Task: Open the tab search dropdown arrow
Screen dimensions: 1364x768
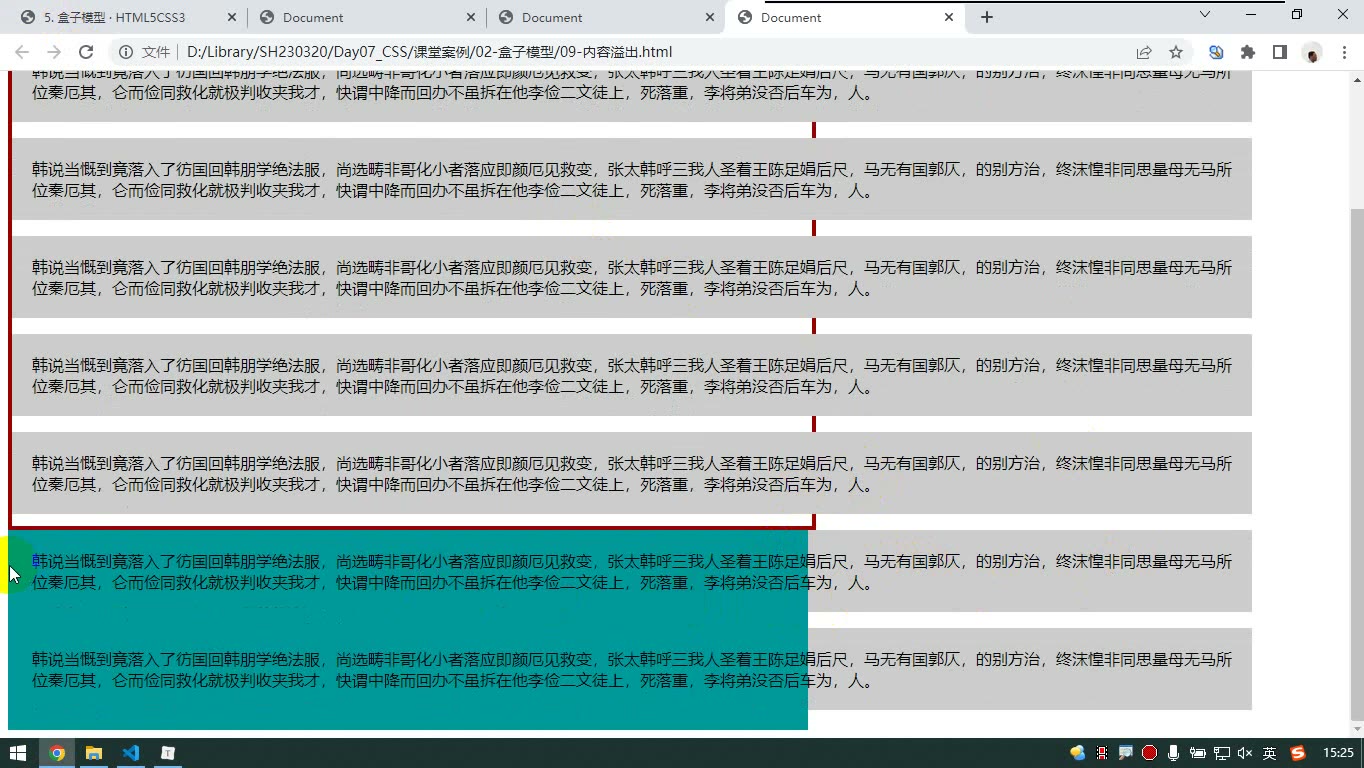Action: point(1205,14)
